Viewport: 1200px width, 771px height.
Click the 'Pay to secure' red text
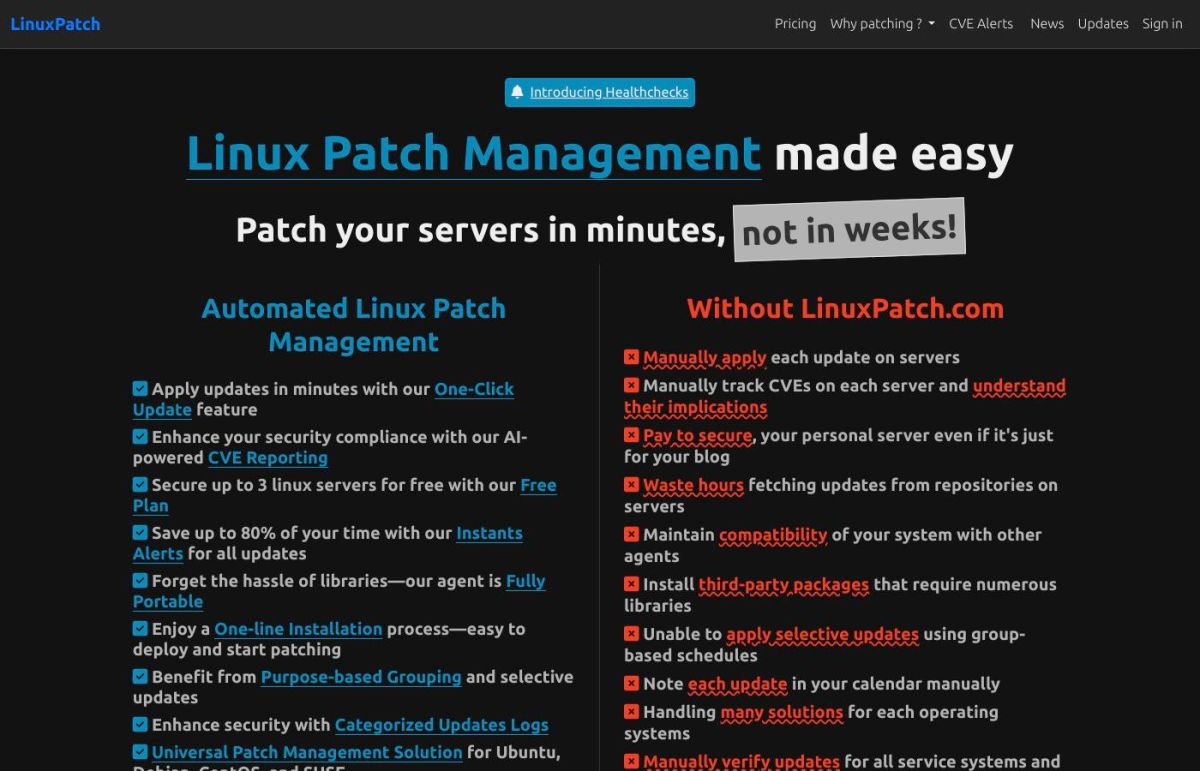click(698, 436)
